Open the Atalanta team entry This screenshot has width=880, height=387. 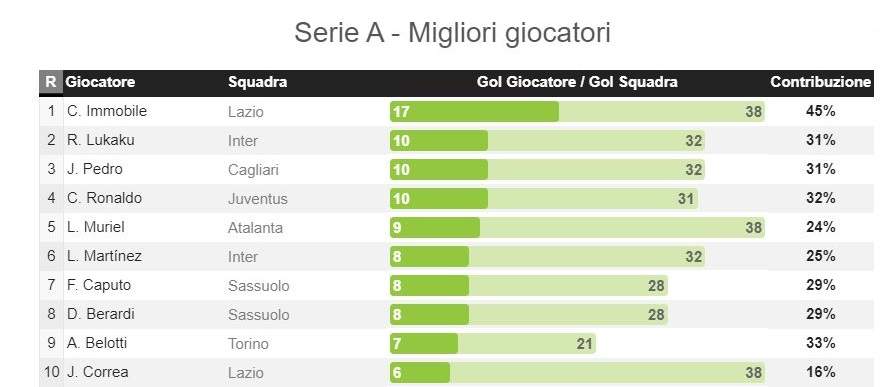255,228
